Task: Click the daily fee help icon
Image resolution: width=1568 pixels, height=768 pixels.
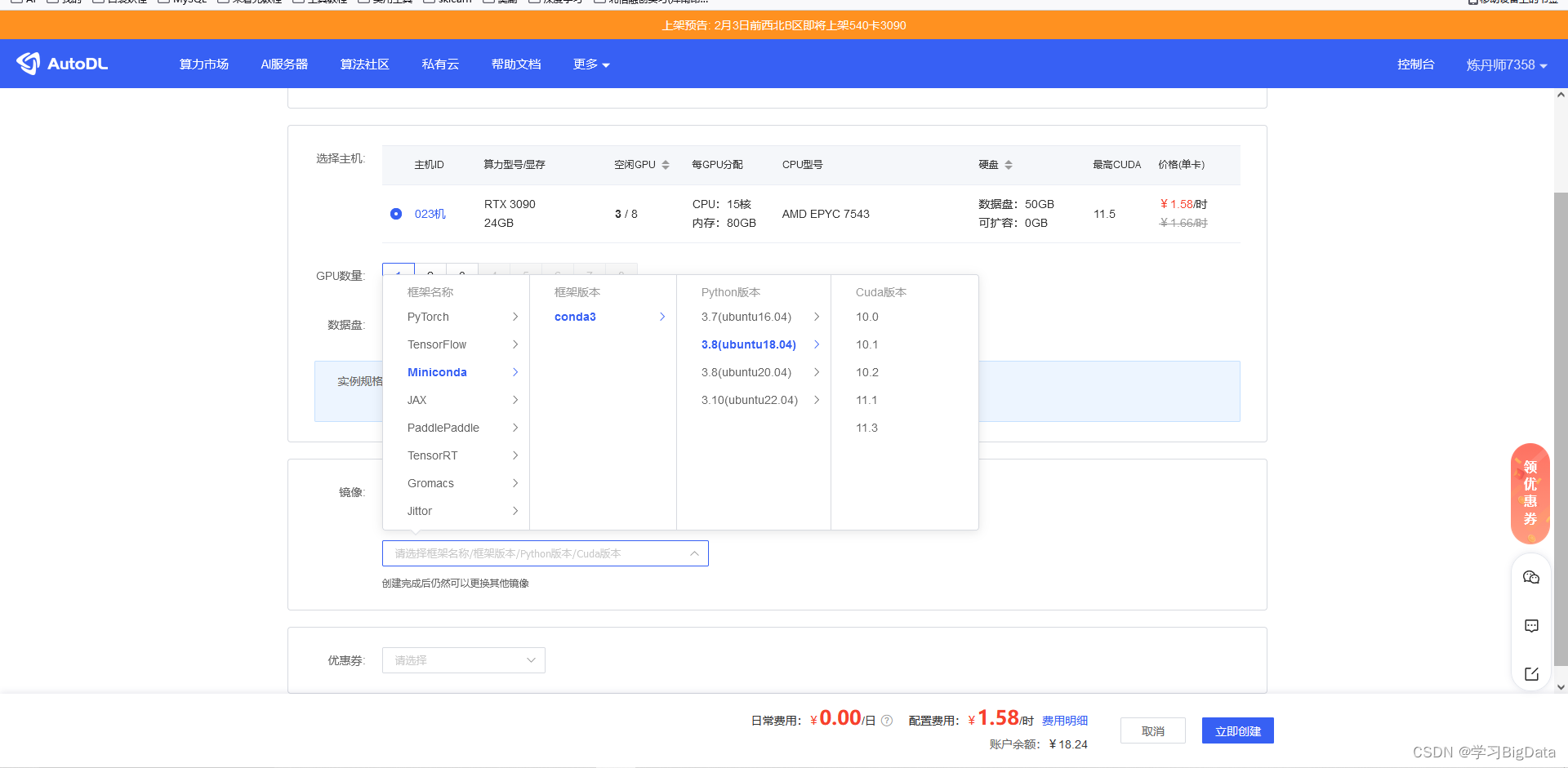Action: (x=887, y=721)
